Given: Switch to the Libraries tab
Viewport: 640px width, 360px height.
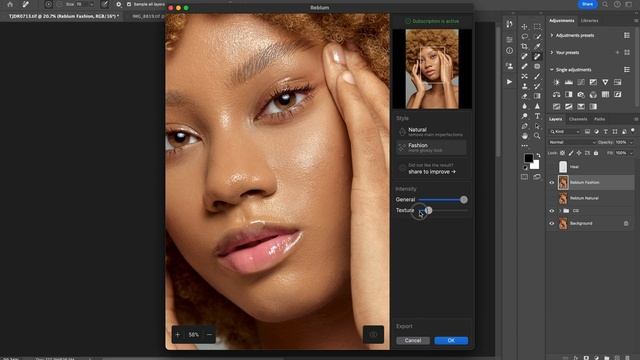Looking at the screenshot, I should pos(589,20).
